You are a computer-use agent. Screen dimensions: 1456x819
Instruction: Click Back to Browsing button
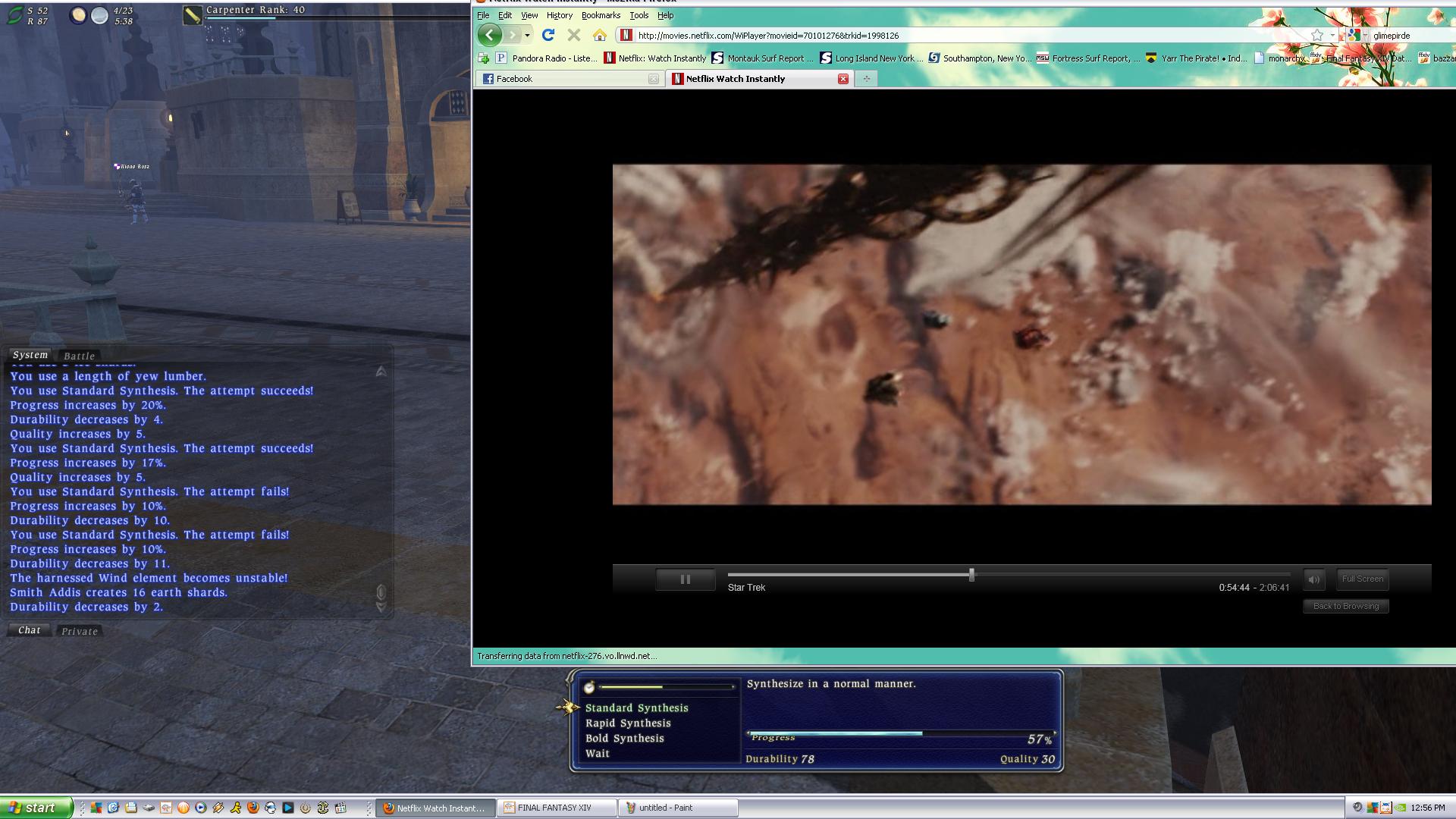1346,606
